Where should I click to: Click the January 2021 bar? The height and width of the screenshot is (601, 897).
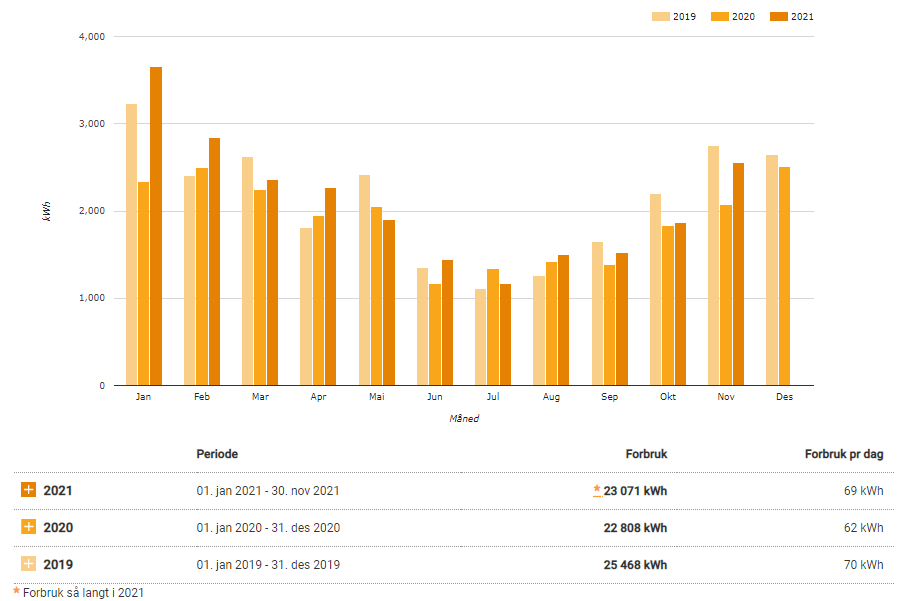[x=156, y=226]
